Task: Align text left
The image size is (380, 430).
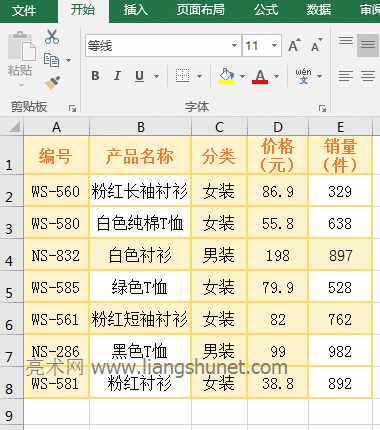Action: tap(346, 76)
